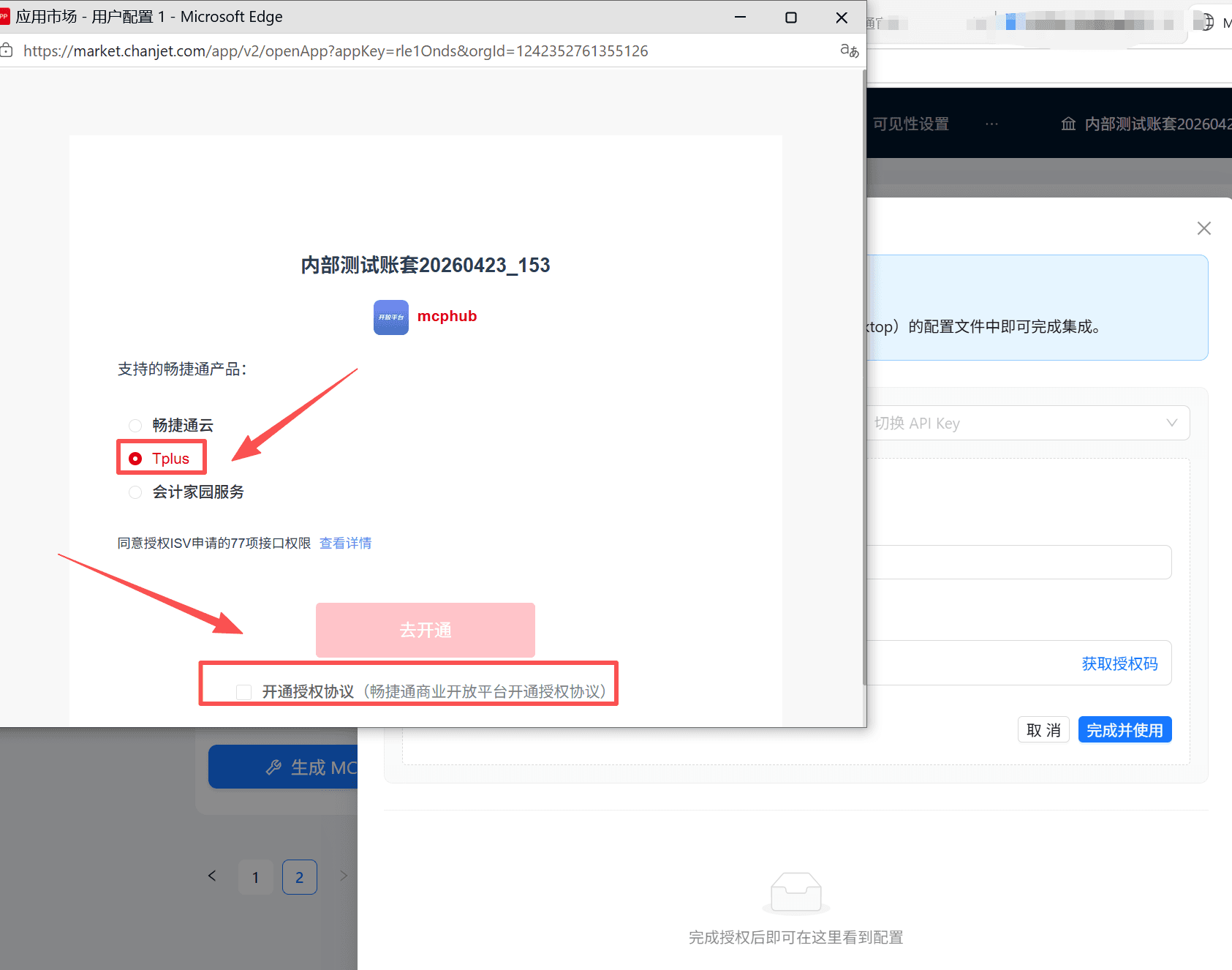Check the 开通授权协议 checkbox
This screenshot has width=1232, height=970.
(x=243, y=692)
